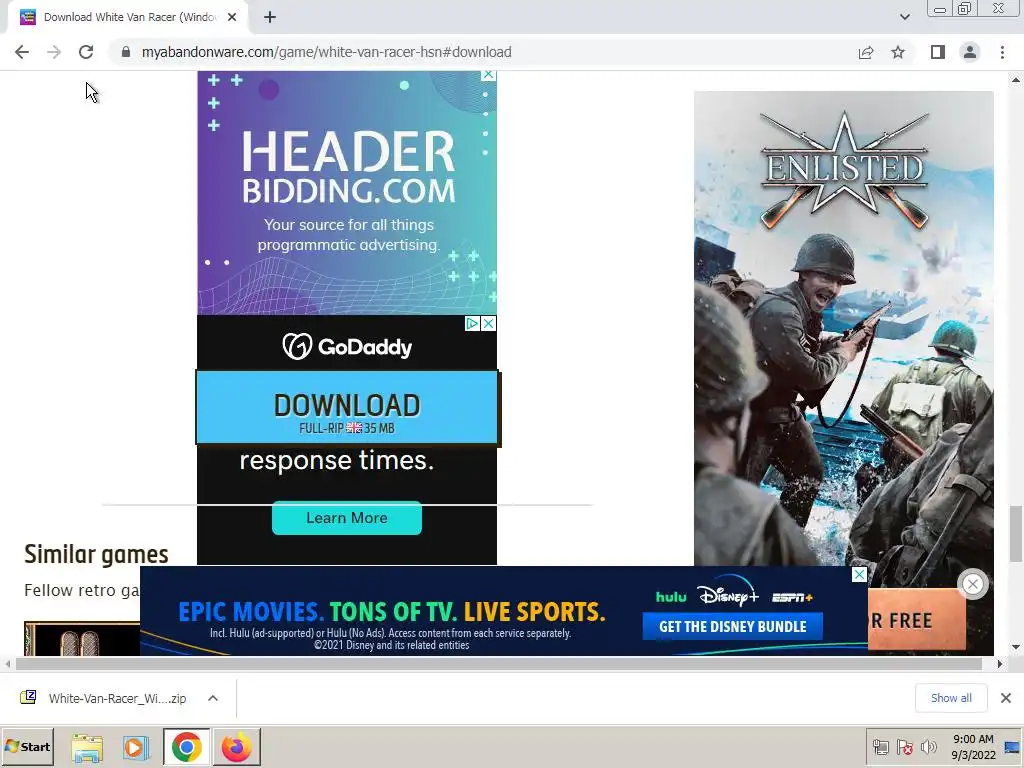This screenshot has width=1024, height=768.
Task: Open the first similar game thumbnail
Action: coord(82,639)
